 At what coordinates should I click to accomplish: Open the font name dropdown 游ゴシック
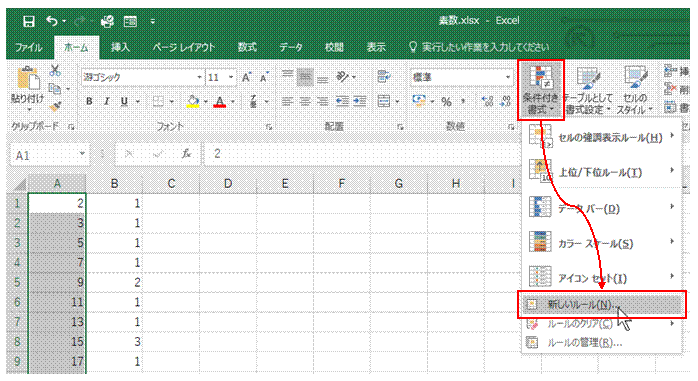coord(199,77)
